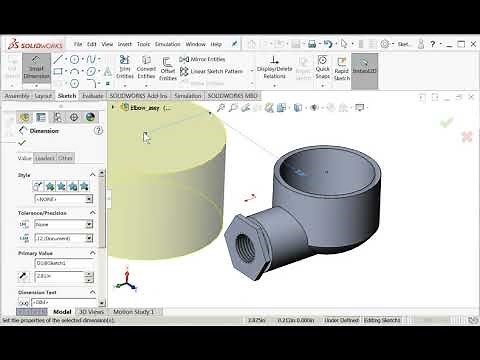Switch to Other tab in Dimension panel

pyautogui.click(x=65, y=158)
